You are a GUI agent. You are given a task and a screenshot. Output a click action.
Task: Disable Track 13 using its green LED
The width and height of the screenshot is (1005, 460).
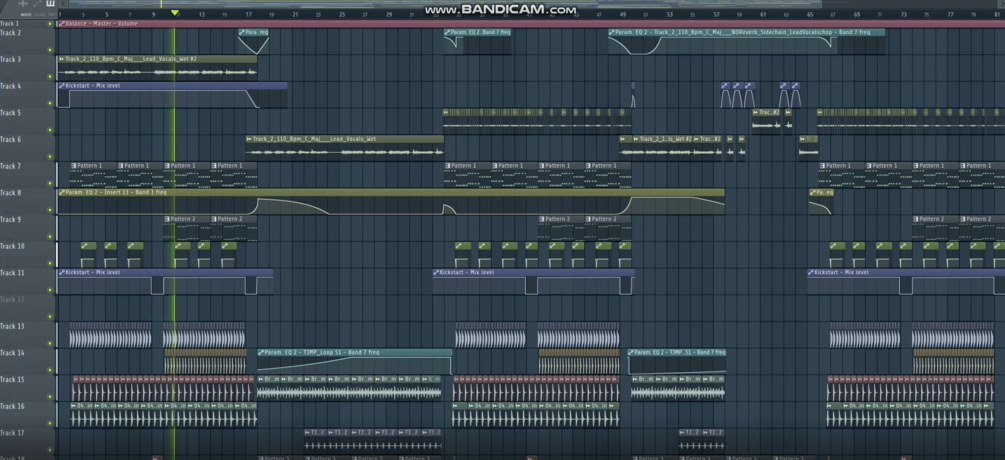50,343
